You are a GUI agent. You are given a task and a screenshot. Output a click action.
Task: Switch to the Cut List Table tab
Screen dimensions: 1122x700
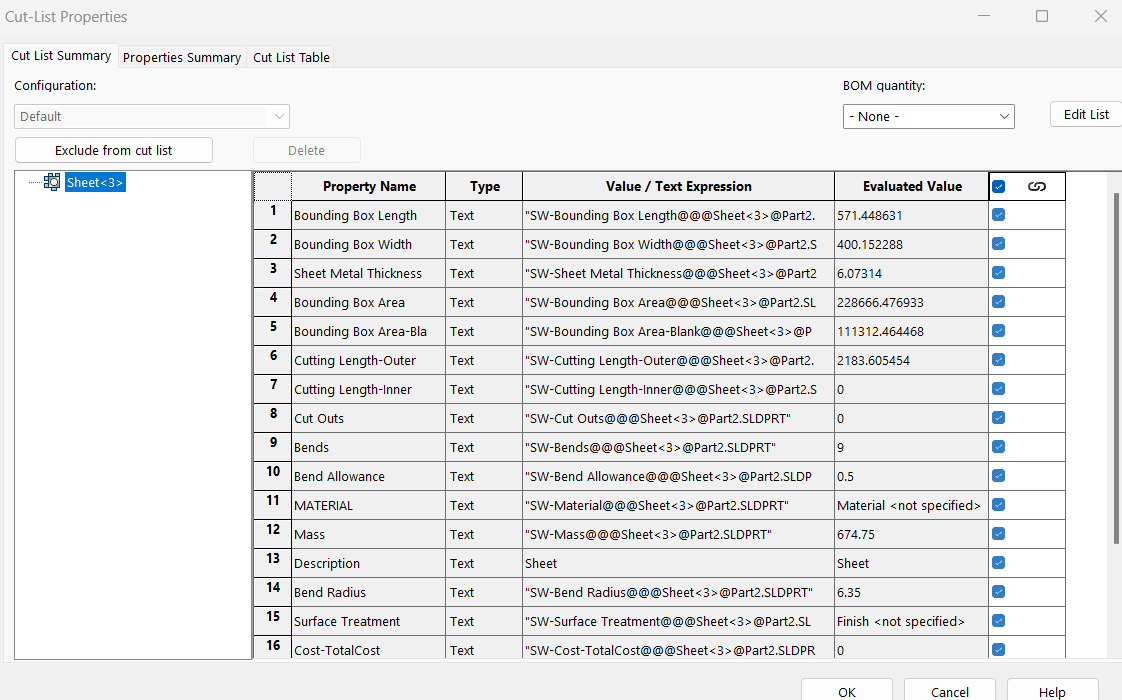click(291, 57)
